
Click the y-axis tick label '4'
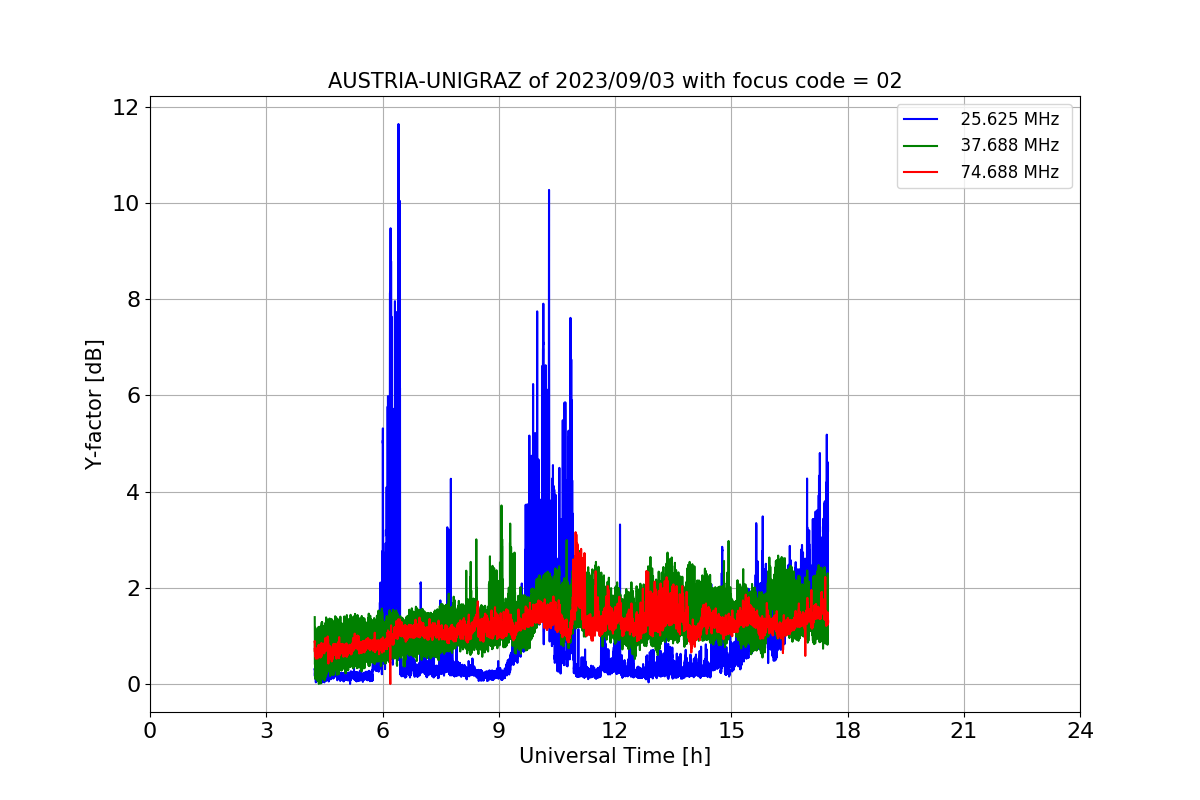133,492
